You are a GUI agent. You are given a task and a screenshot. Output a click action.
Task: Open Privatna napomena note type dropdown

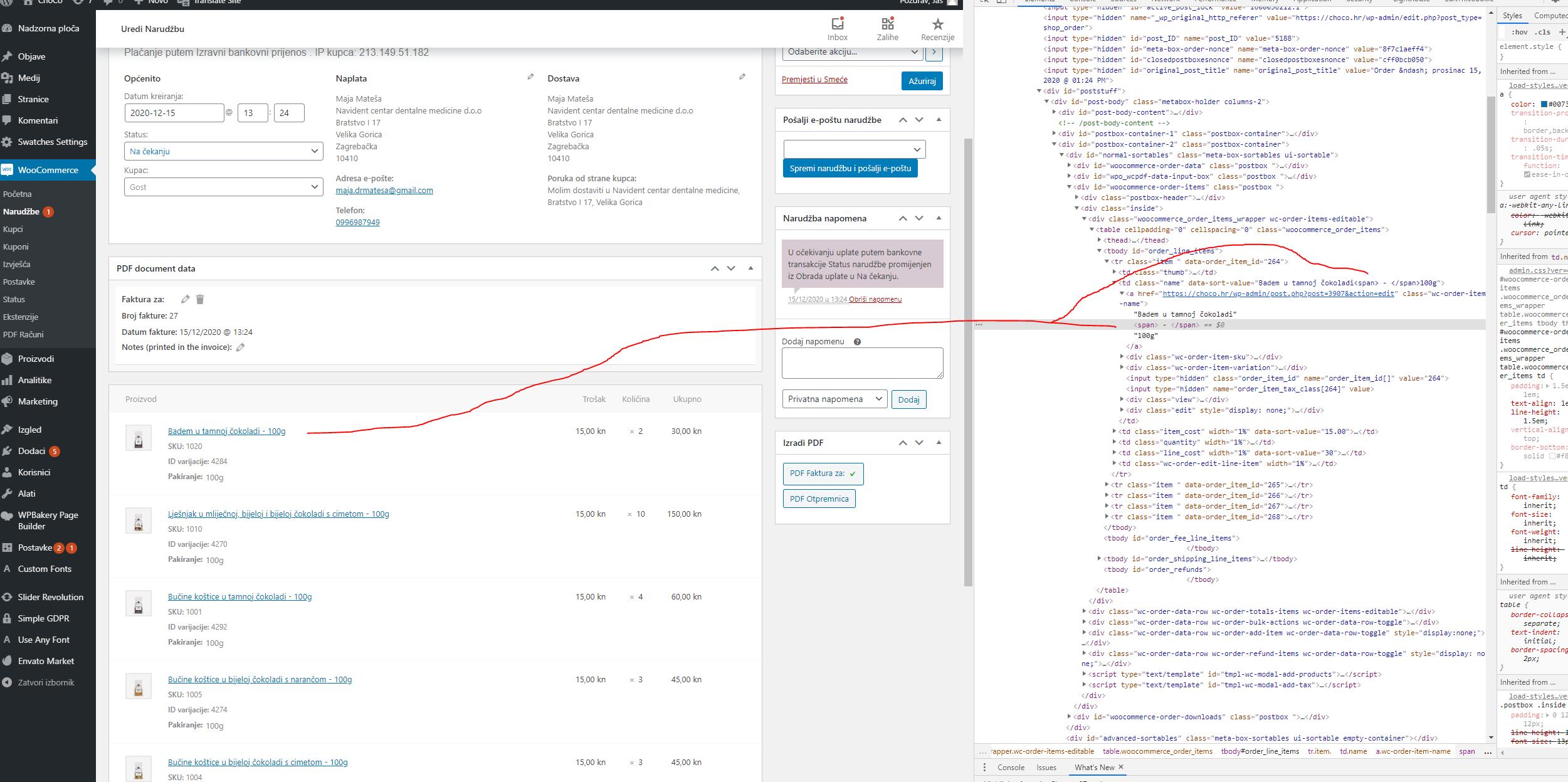tap(834, 399)
